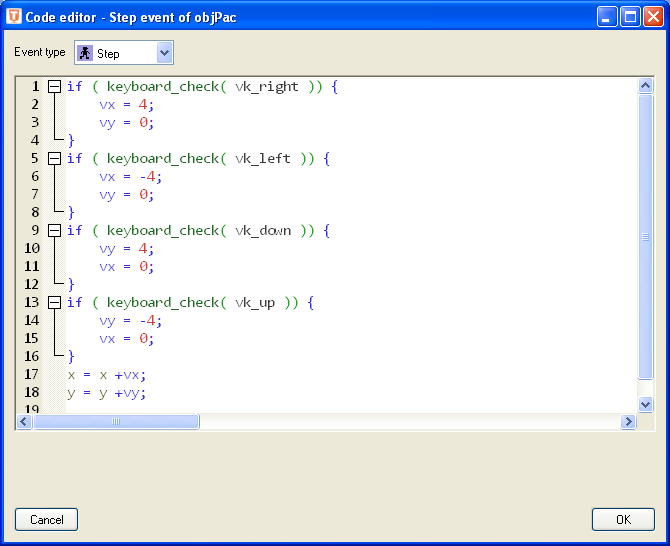Click on vk_left in line 5
Image resolution: width=670 pixels, height=546 pixels.
coord(263,159)
